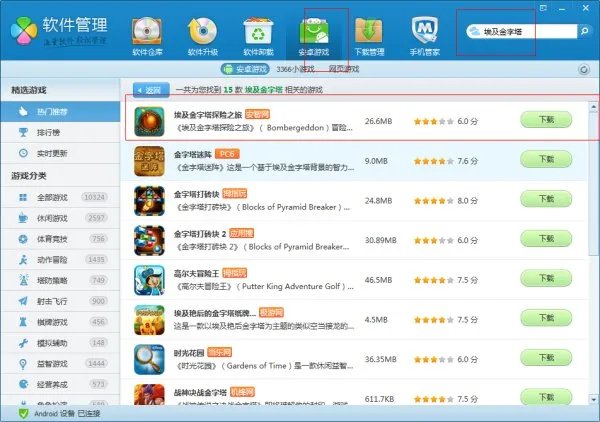
Task: Click the results list scroll-down arrow
Action: coord(593,399)
